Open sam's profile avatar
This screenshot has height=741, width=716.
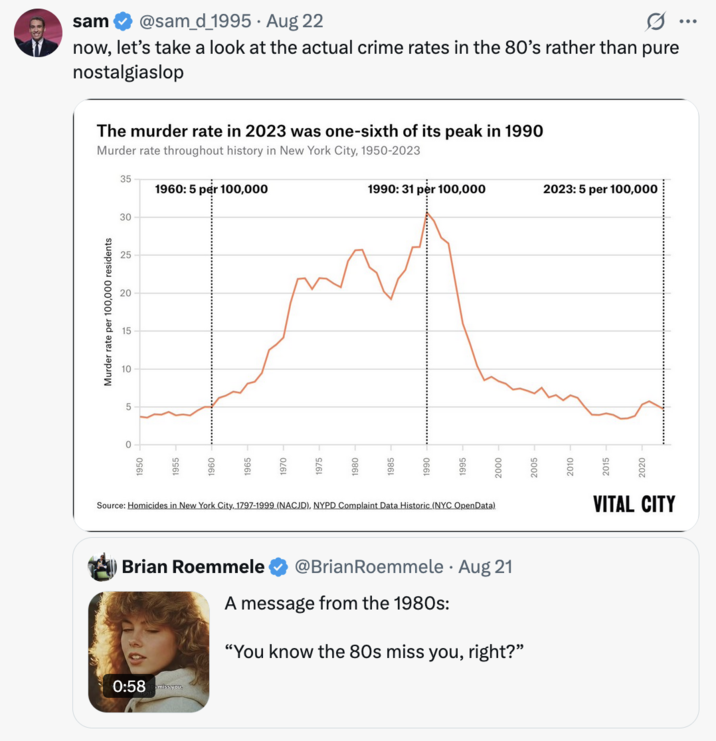coord(38,33)
